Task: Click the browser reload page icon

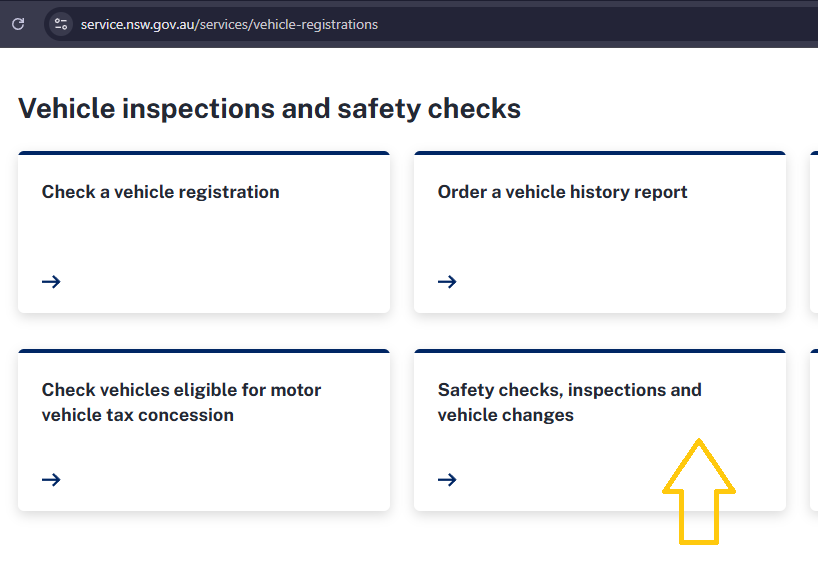Action: pos(18,24)
